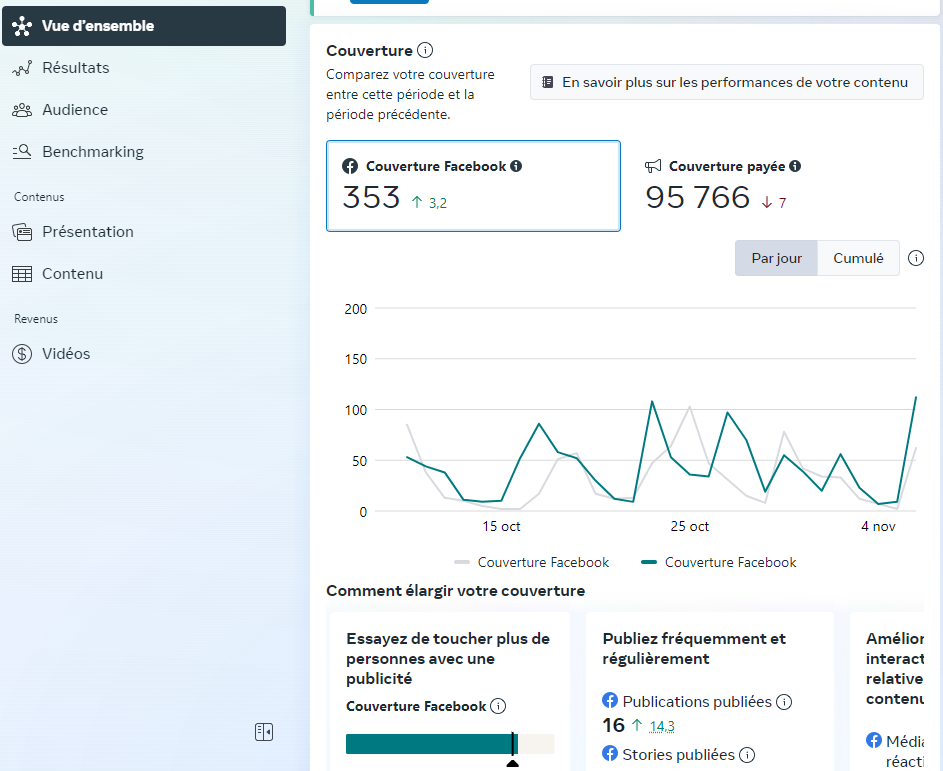Show info tooltip next to Couverture heading
943x771 pixels.
(x=425, y=50)
